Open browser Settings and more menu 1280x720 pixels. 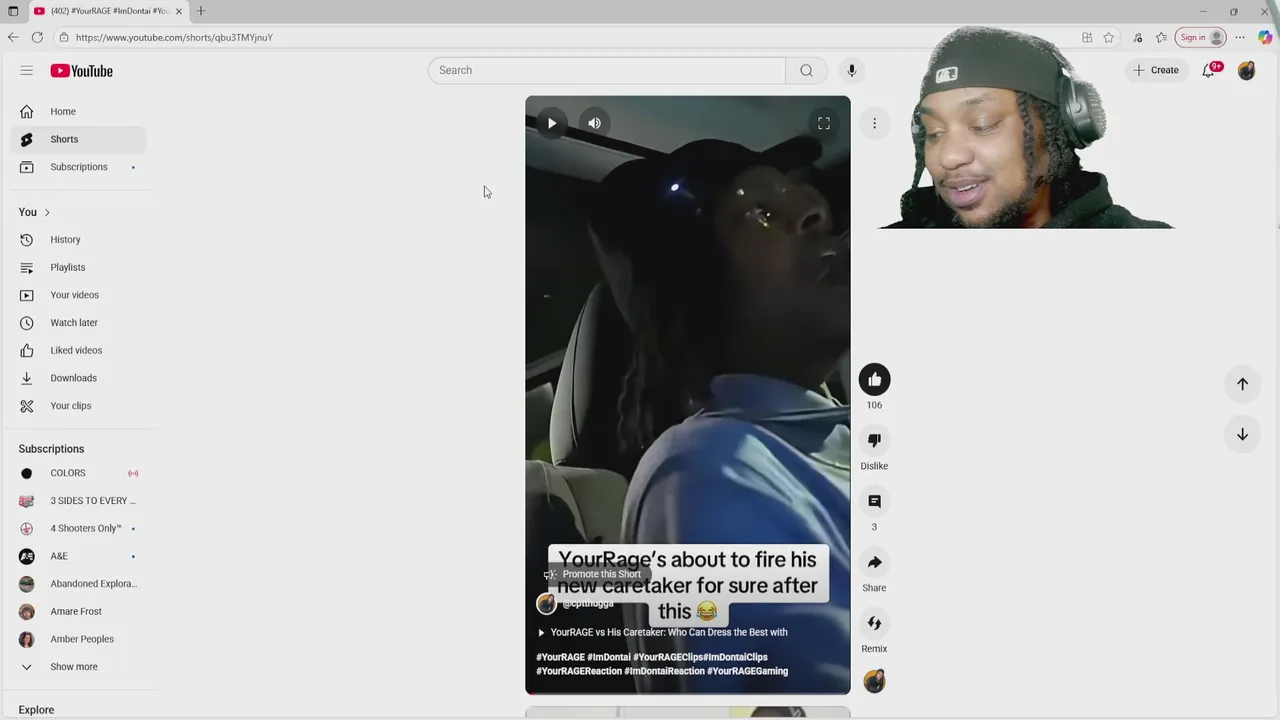click(1240, 37)
